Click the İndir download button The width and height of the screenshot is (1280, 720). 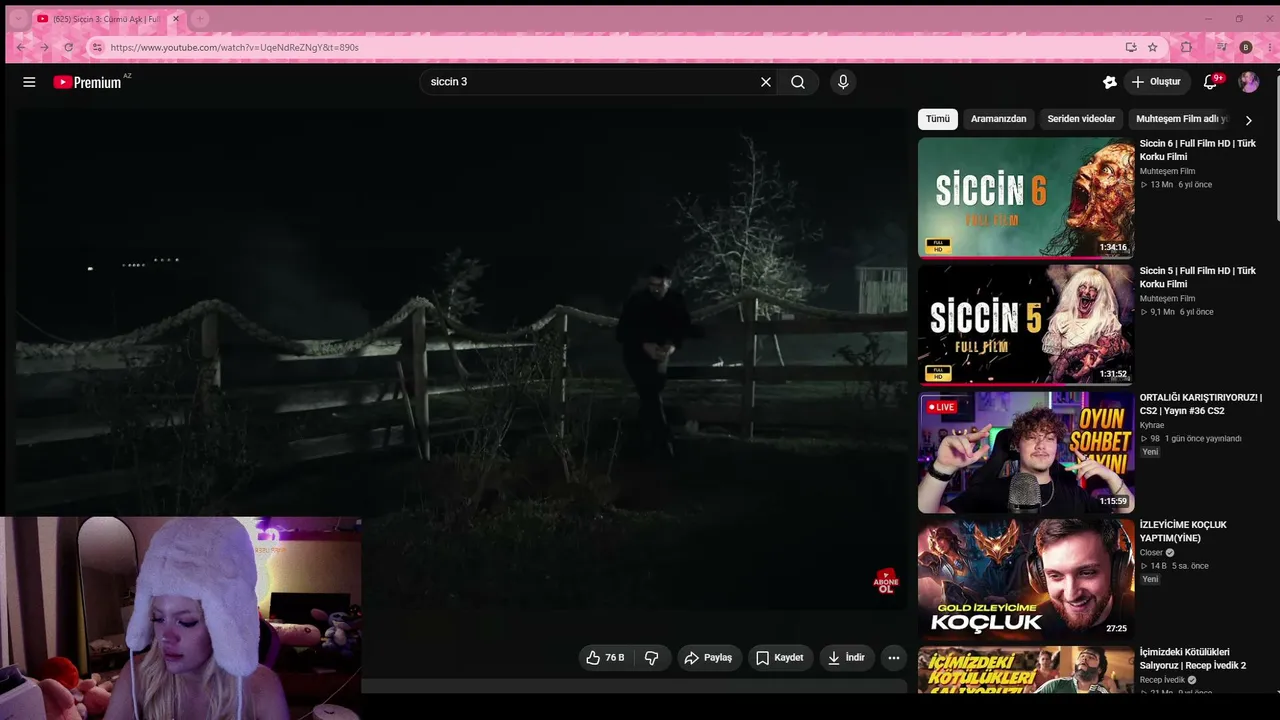click(847, 658)
